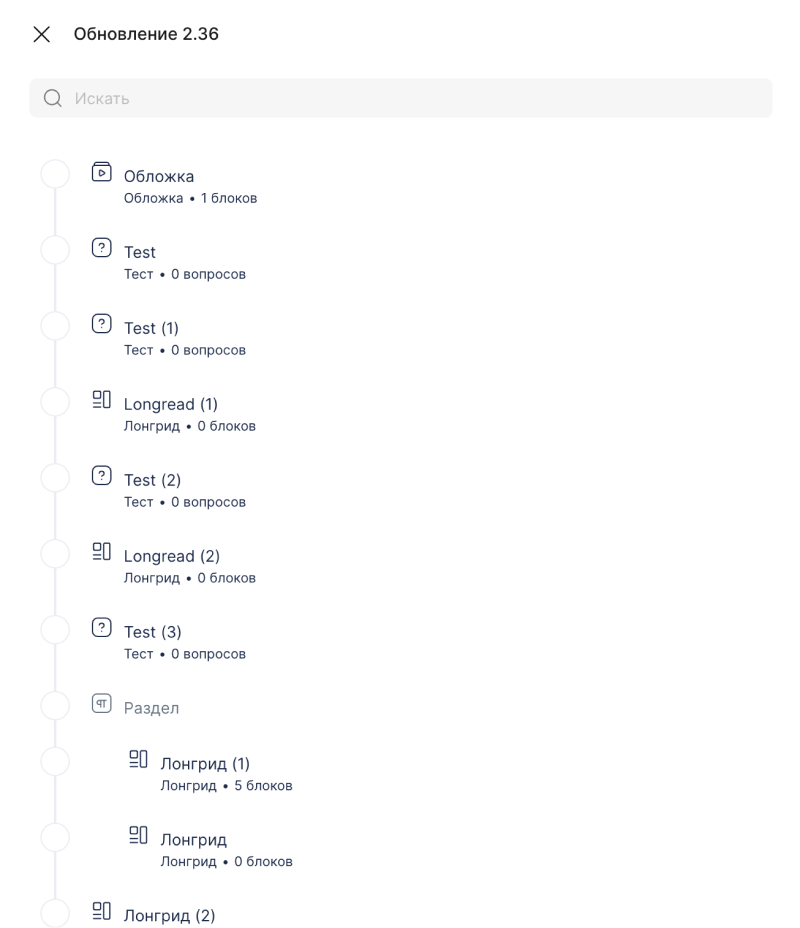Image resolution: width=800 pixels, height=928 pixels.
Task: Click the search magnifier icon
Action: tap(53, 98)
